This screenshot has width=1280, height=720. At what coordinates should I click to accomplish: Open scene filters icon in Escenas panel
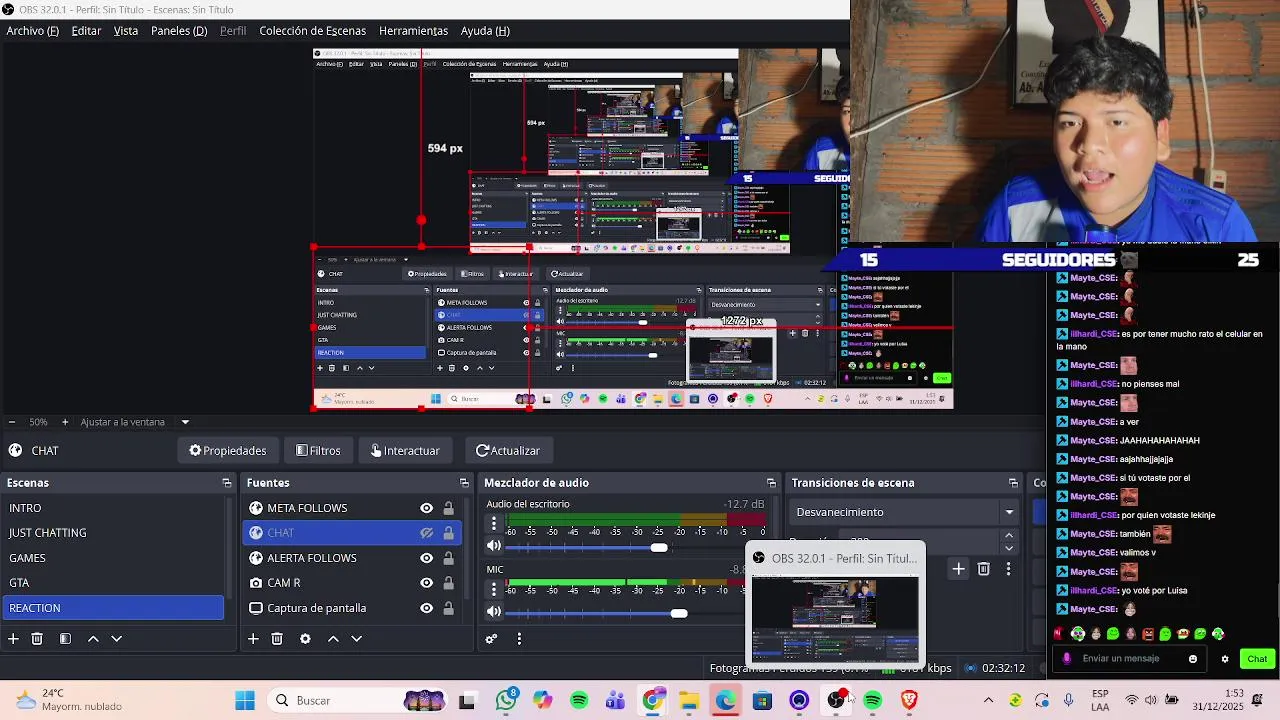(x=65, y=638)
